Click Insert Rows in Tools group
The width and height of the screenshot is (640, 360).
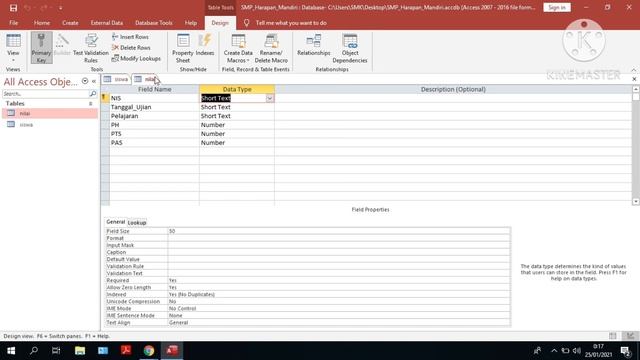131,37
